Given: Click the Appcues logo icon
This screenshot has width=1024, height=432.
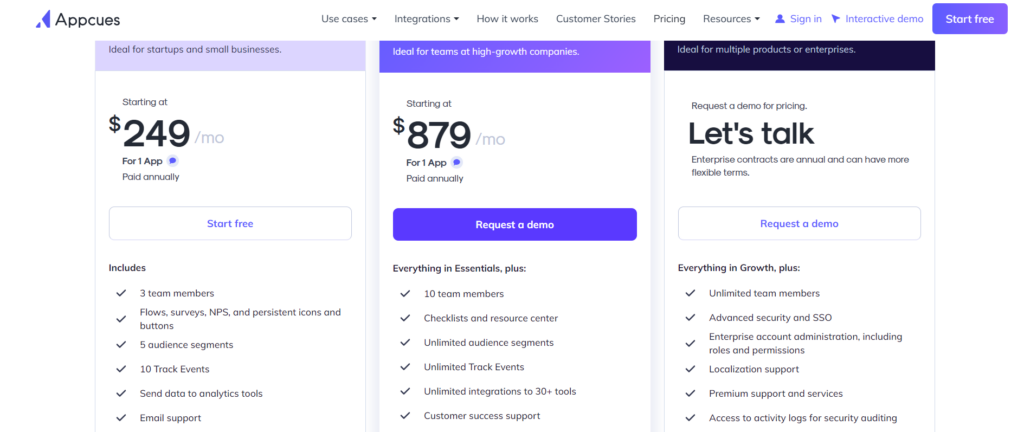Looking at the screenshot, I should 42,19.
